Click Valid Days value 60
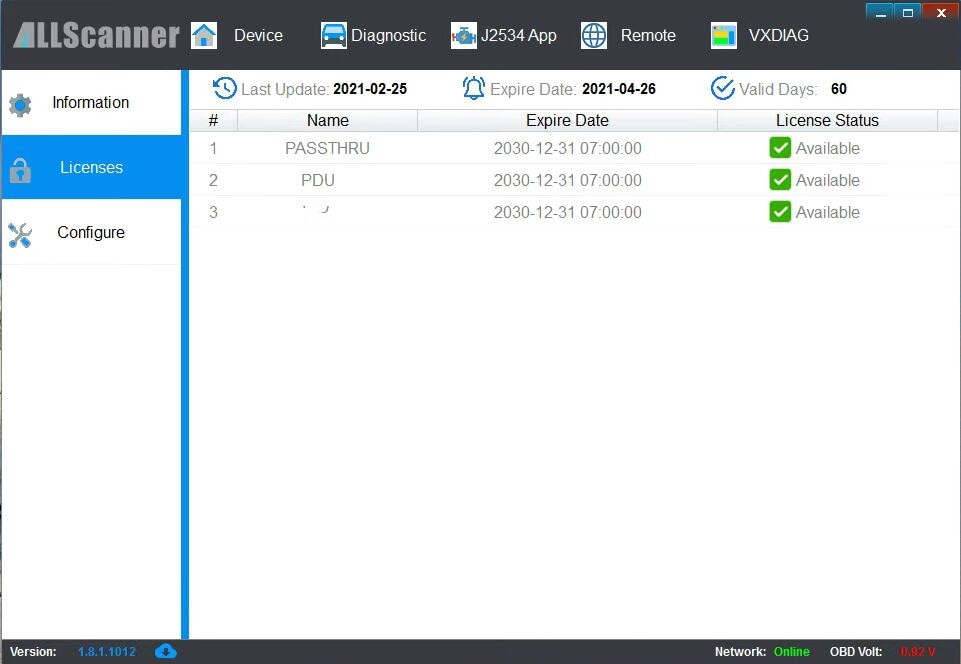Screen dimensions: 961x664 838,89
